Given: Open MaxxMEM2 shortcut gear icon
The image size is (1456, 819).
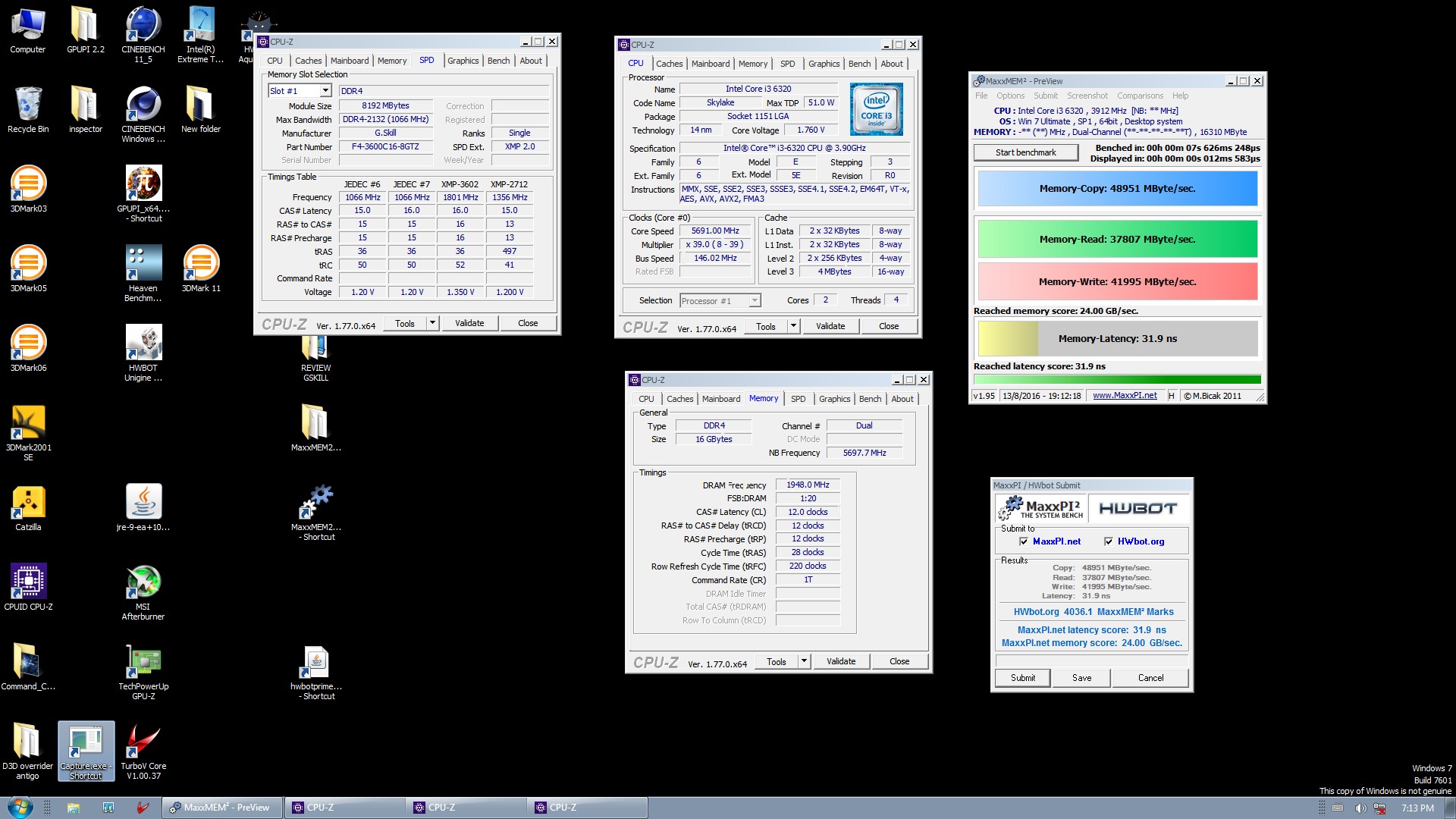Looking at the screenshot, I should tap(316, 513).
